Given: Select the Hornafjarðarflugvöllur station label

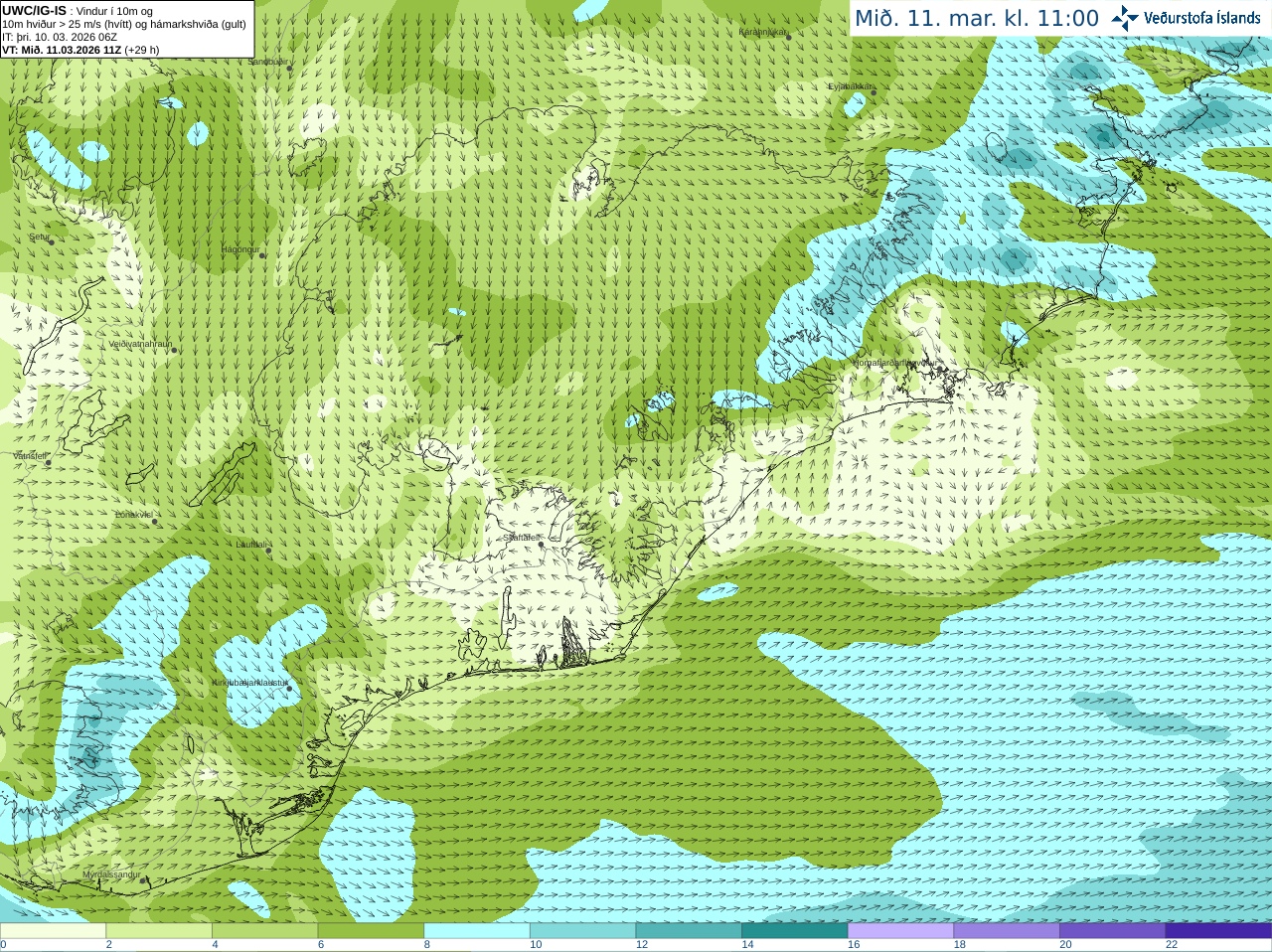Looking at the screenshot, I should 895,363.
